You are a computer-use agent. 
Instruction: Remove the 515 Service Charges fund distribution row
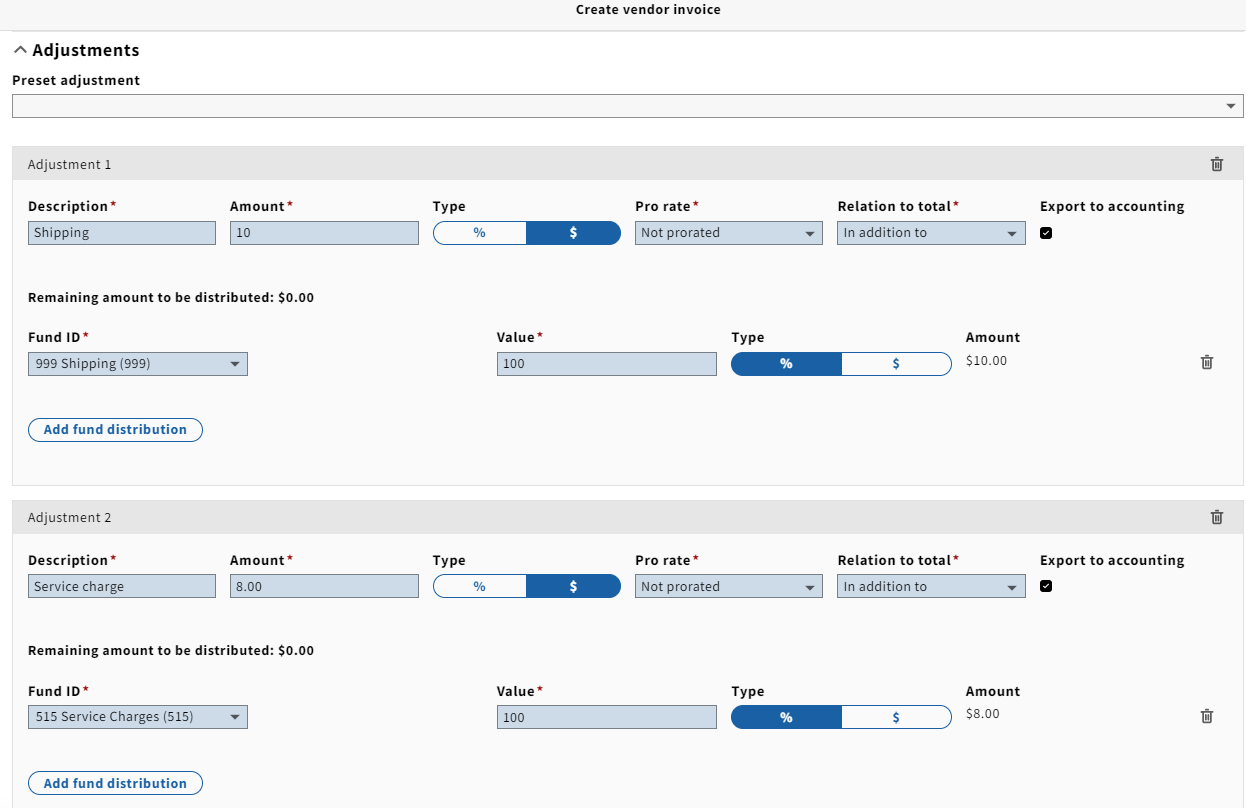click(x=1207, y=716)
